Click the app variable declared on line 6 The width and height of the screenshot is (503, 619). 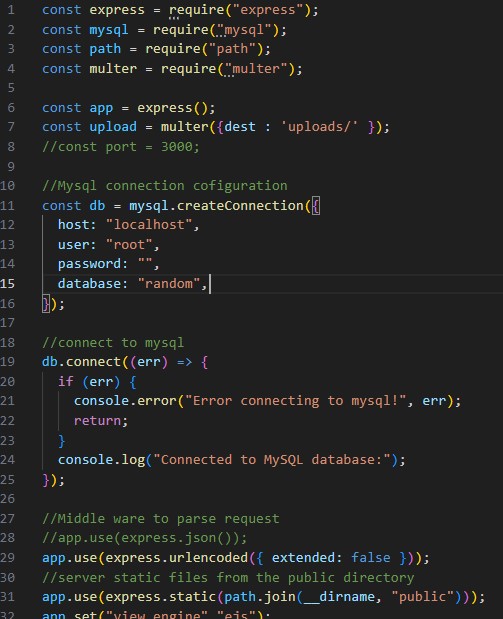pyautogui.click(x=101, y=108)
